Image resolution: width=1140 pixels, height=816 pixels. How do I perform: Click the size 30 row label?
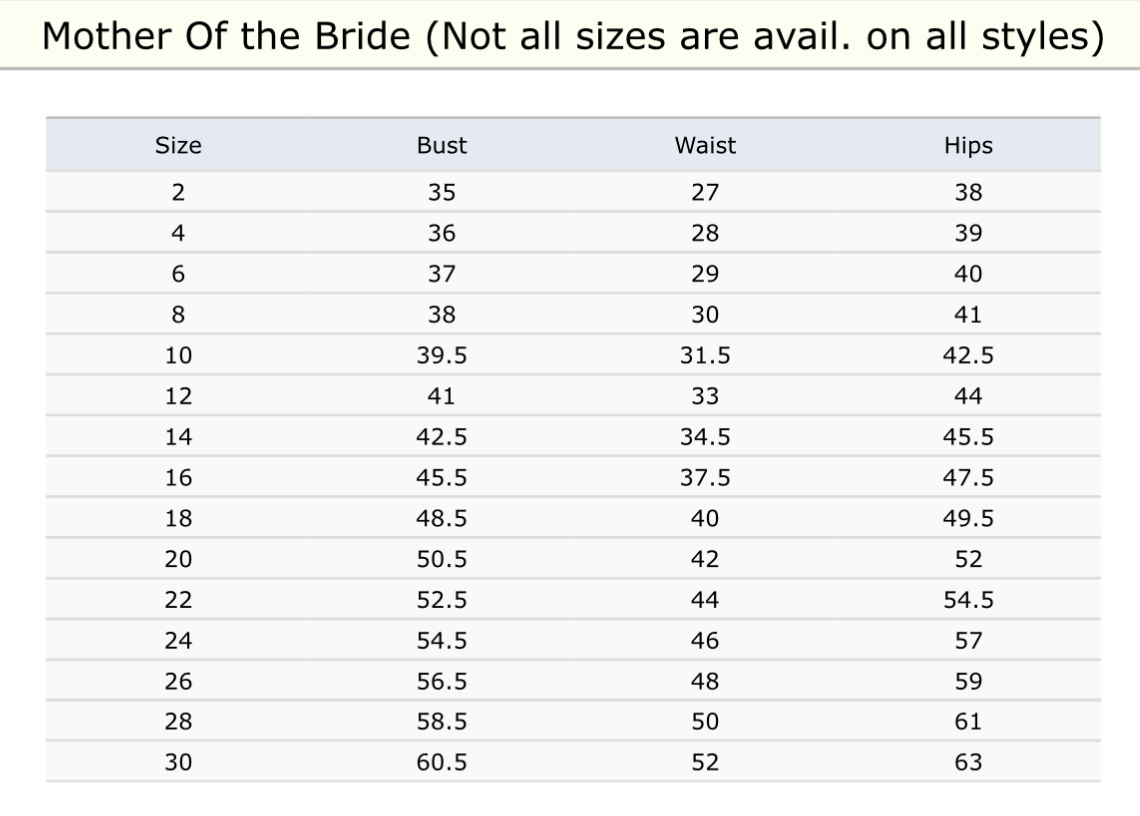pos(178,763)
